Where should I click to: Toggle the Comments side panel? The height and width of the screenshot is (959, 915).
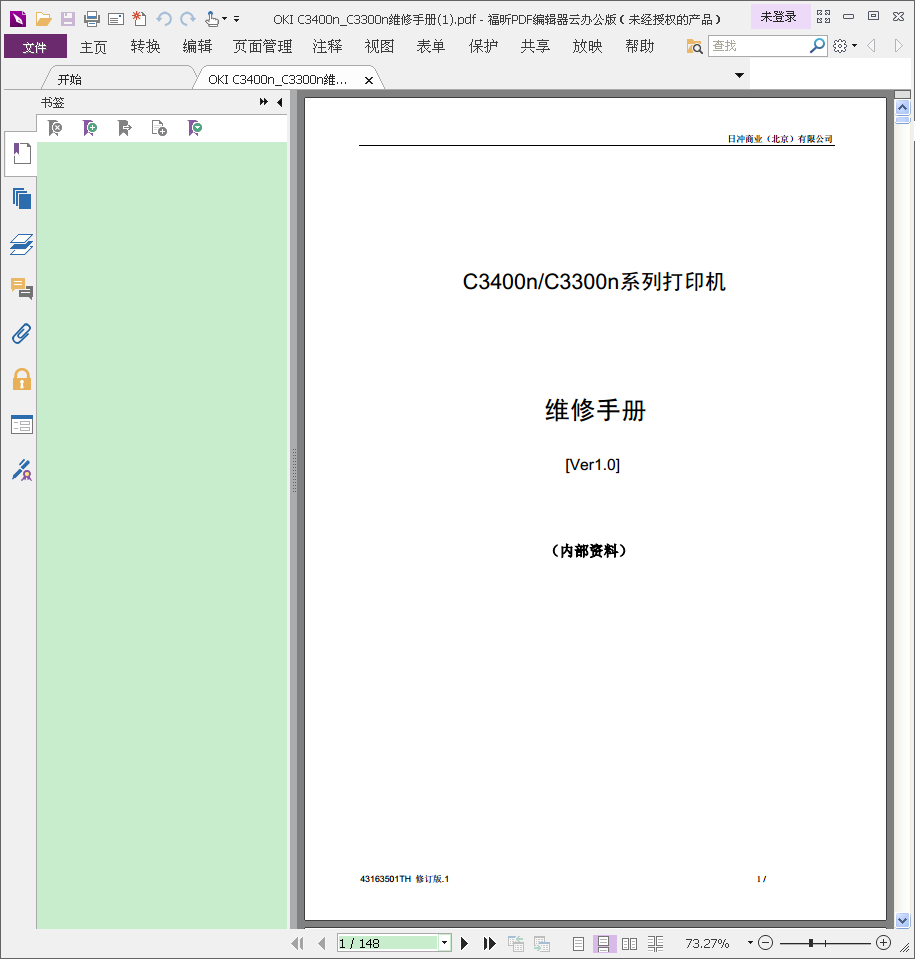[21, 289]
